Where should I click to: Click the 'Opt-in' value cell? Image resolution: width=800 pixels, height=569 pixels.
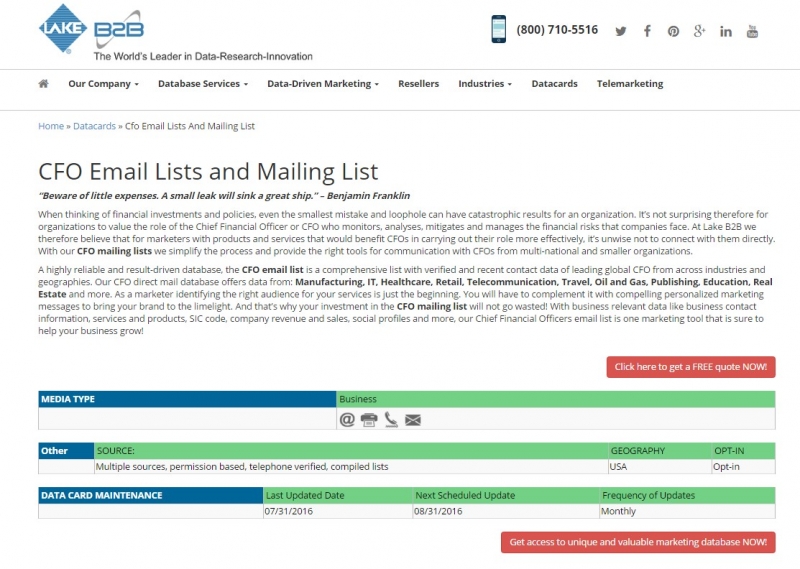coord(743,466)
